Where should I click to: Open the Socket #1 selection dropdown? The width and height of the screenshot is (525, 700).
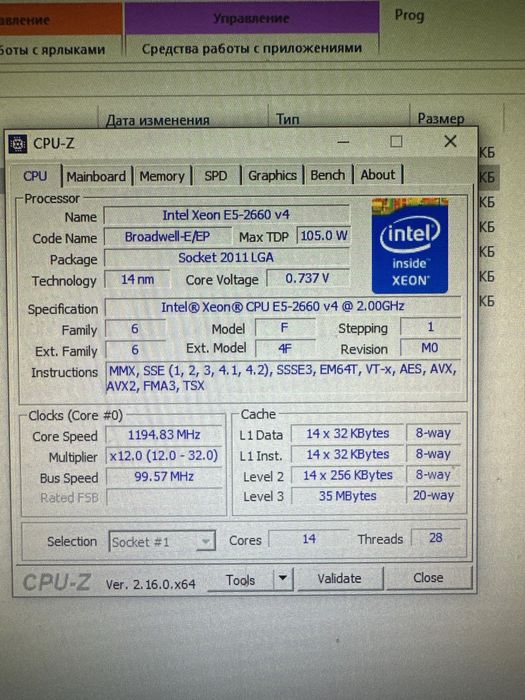coord(162,542)
